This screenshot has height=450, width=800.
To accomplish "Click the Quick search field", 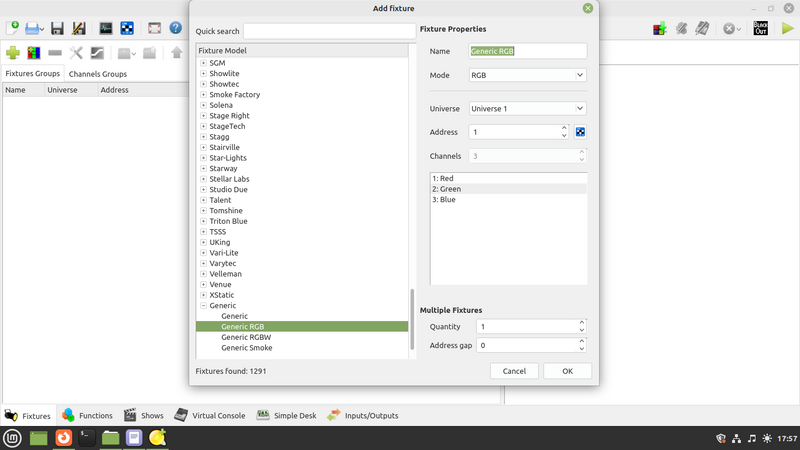I will [x=330, y=31].
